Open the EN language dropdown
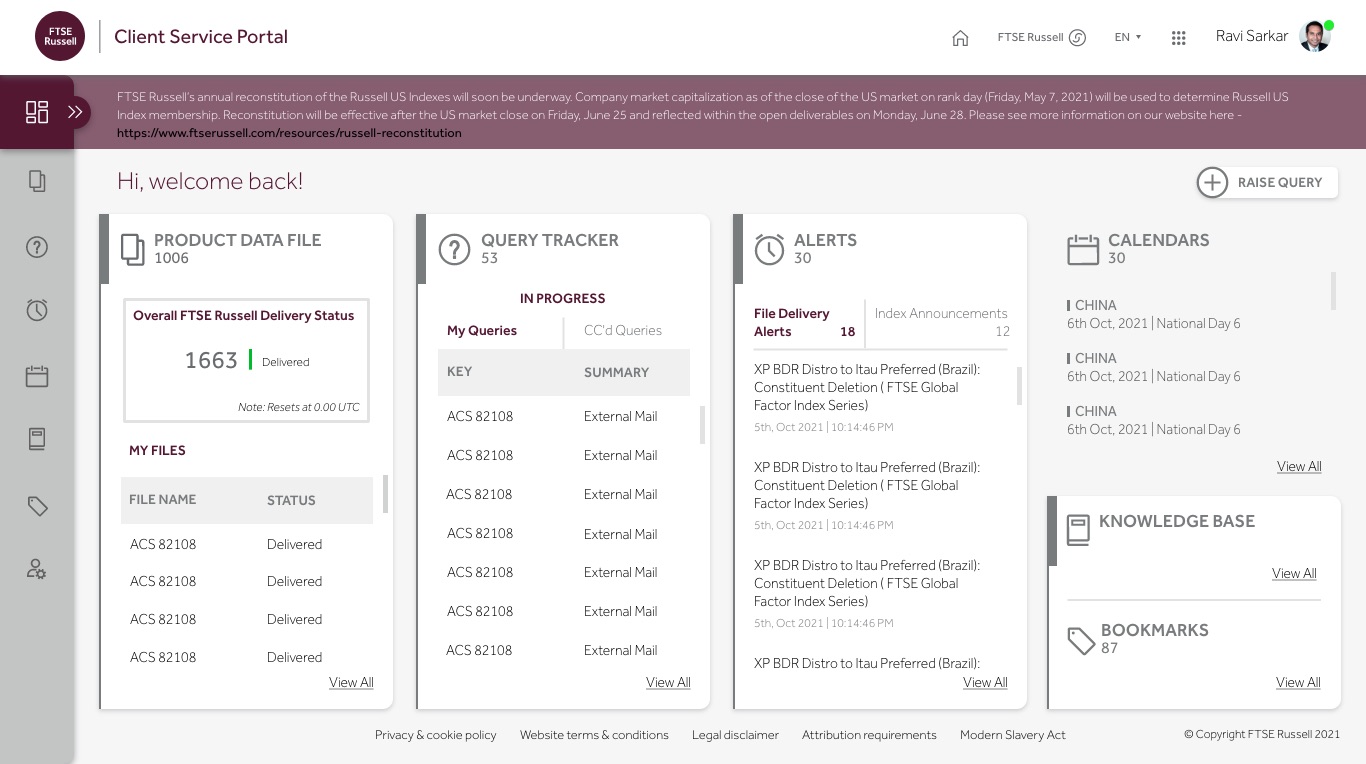 tap(1127, 37)
